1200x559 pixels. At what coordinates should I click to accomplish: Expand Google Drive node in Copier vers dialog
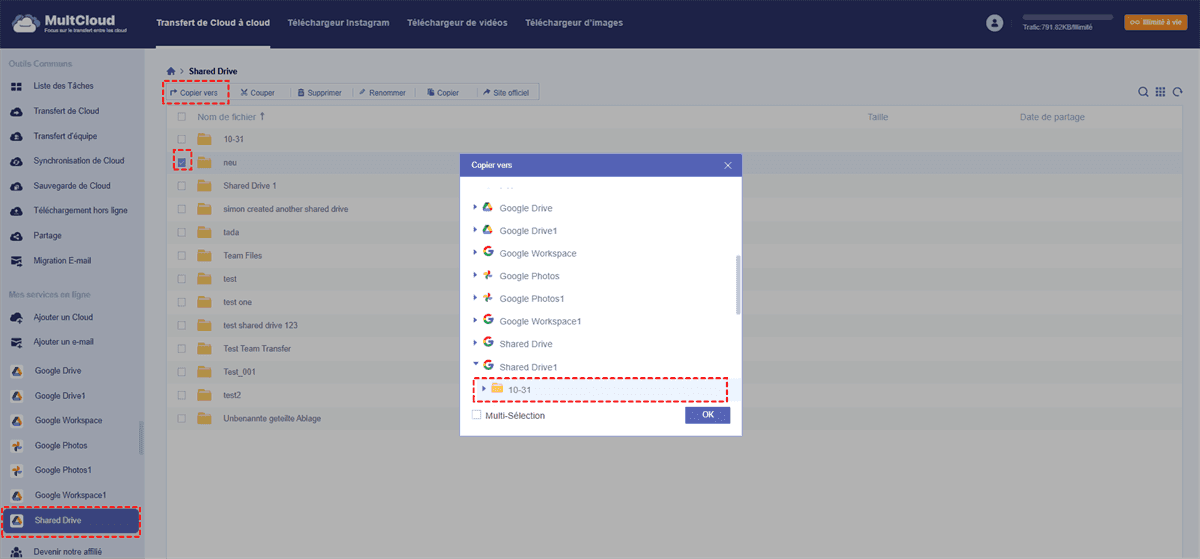click(475, 208)
